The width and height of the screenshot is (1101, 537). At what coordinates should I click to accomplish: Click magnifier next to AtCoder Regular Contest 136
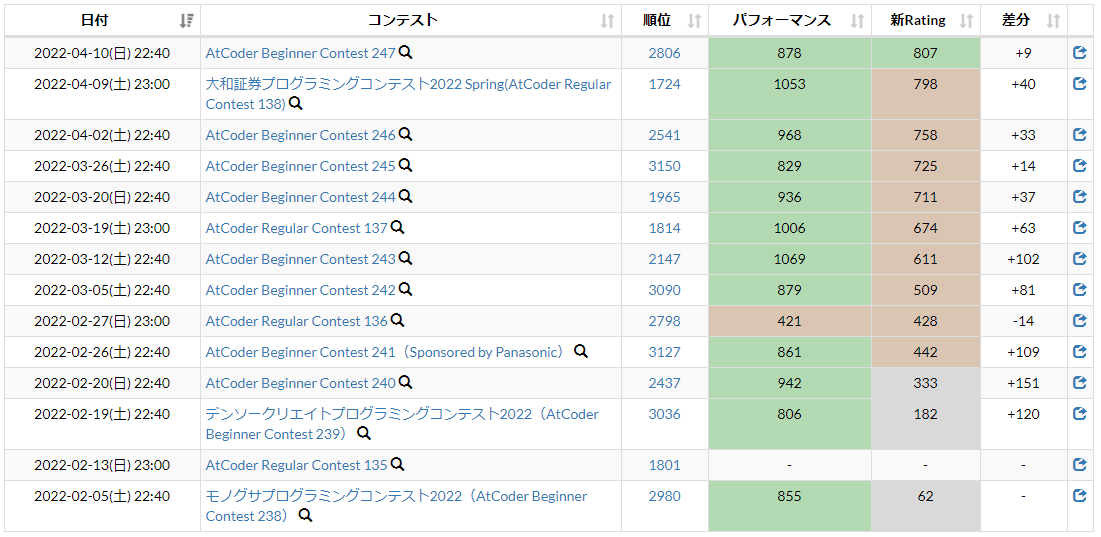pyautogui.click(x=397, y=320)
